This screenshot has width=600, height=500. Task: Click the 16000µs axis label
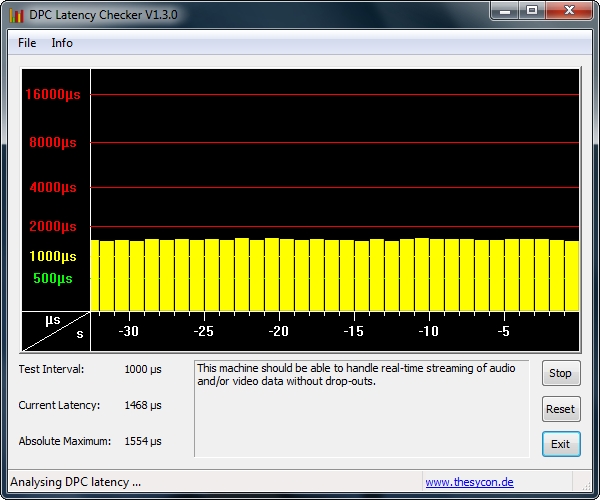click(x=53, y=94)
